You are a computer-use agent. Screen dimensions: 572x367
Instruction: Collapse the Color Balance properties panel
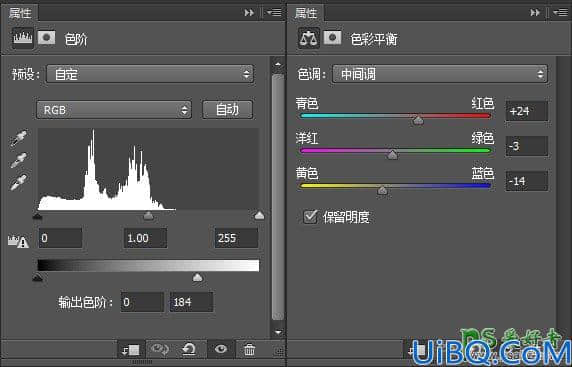pos(535,13)
